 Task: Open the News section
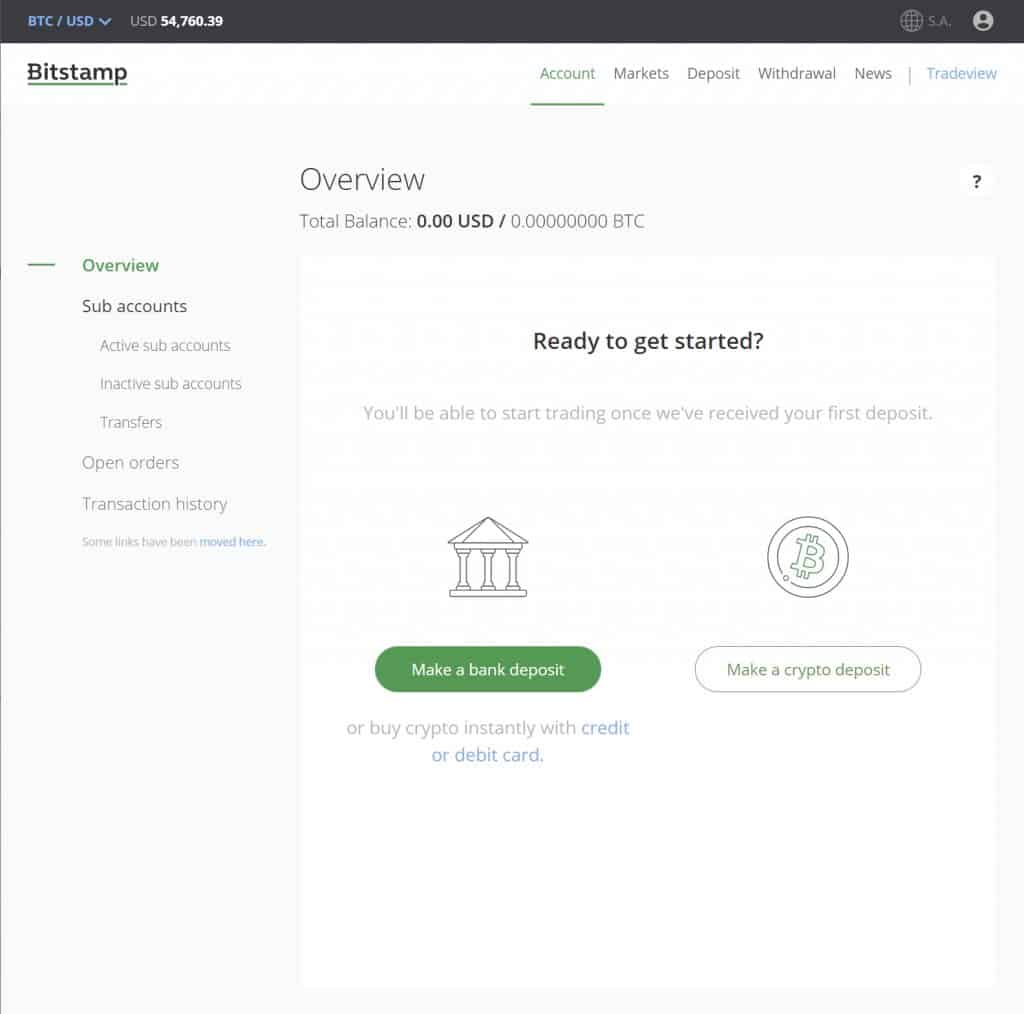(872, 73)
